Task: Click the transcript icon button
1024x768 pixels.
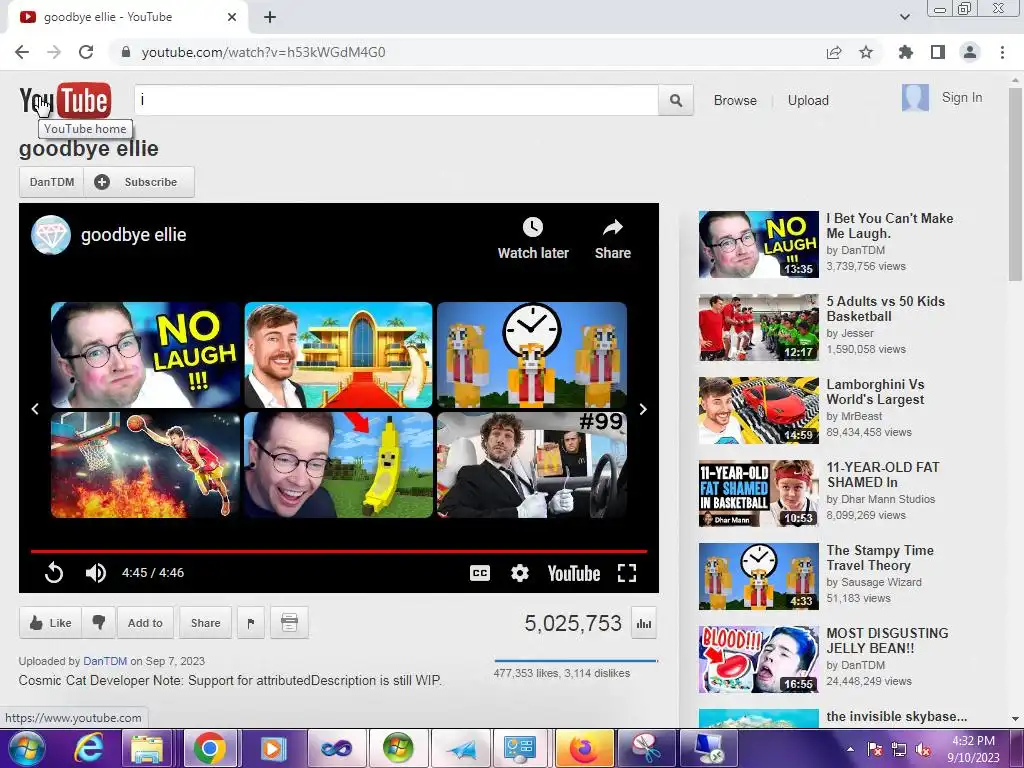Action: [x=289, y=623]
